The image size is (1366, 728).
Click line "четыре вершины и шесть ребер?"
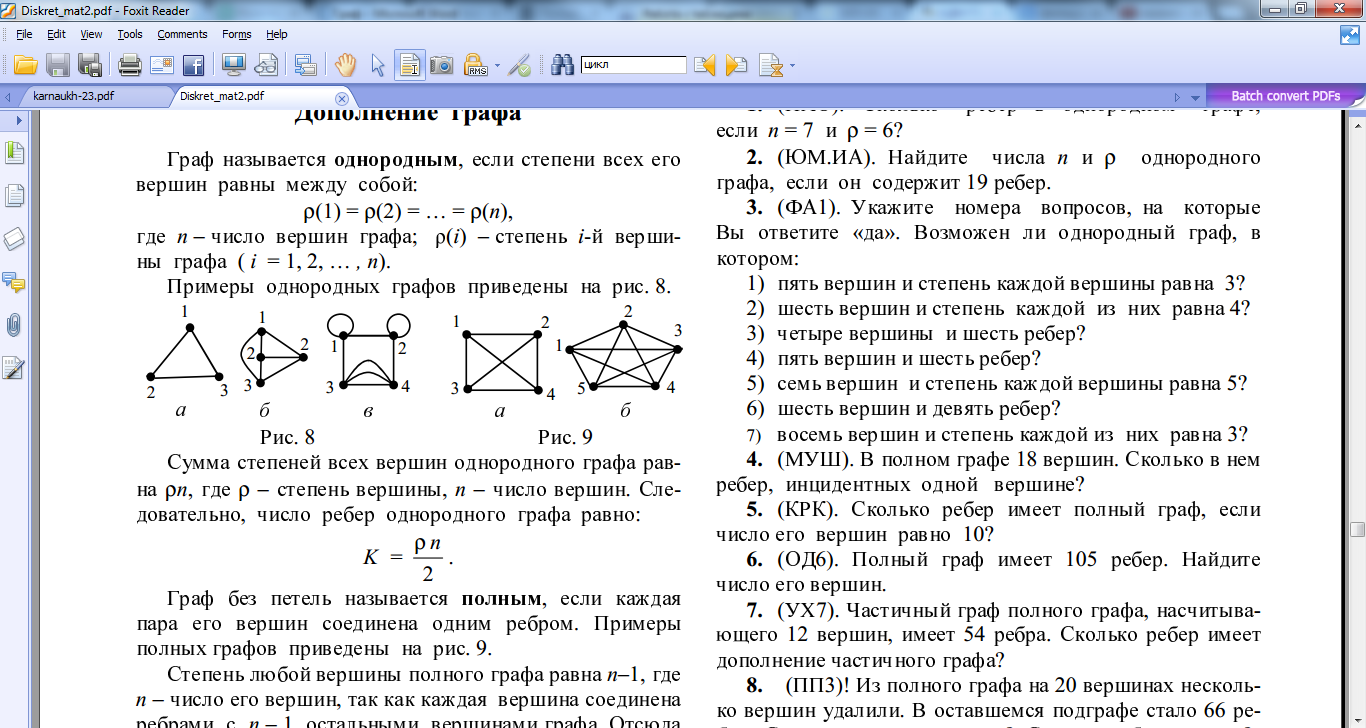(931, 334)
